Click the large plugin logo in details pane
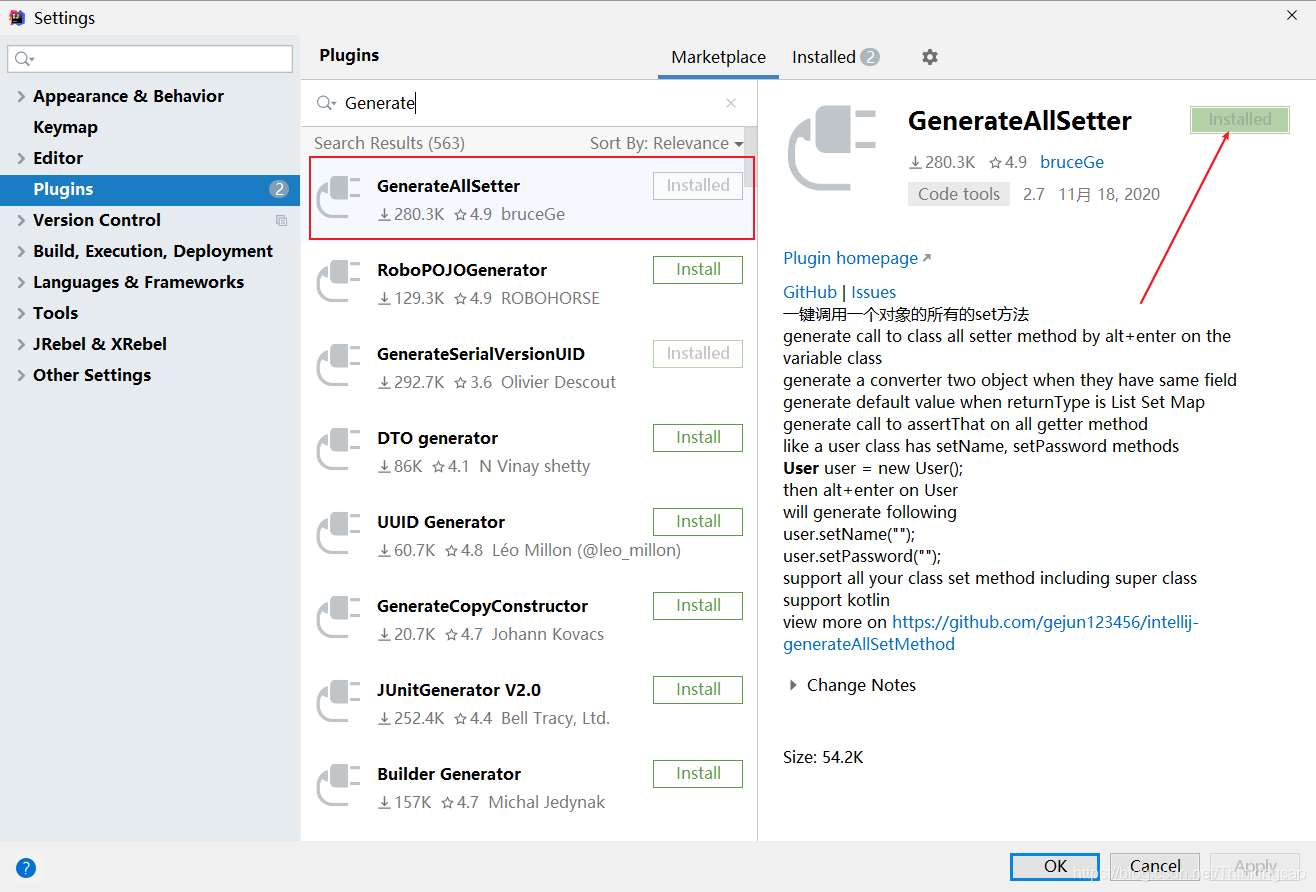 coord(831,148)
